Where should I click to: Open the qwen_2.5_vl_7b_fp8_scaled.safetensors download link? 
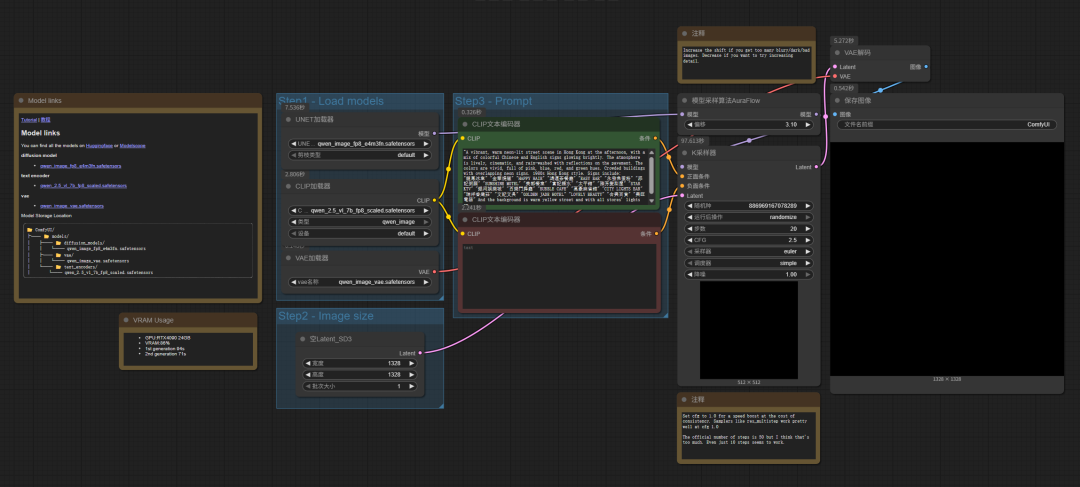83,186
